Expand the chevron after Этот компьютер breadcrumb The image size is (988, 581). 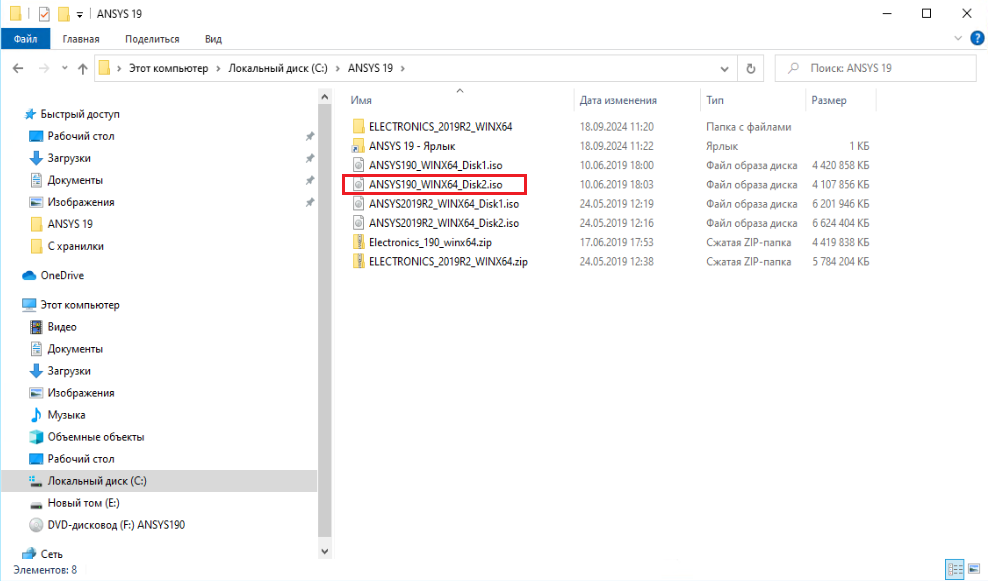[x=218, y=68]
